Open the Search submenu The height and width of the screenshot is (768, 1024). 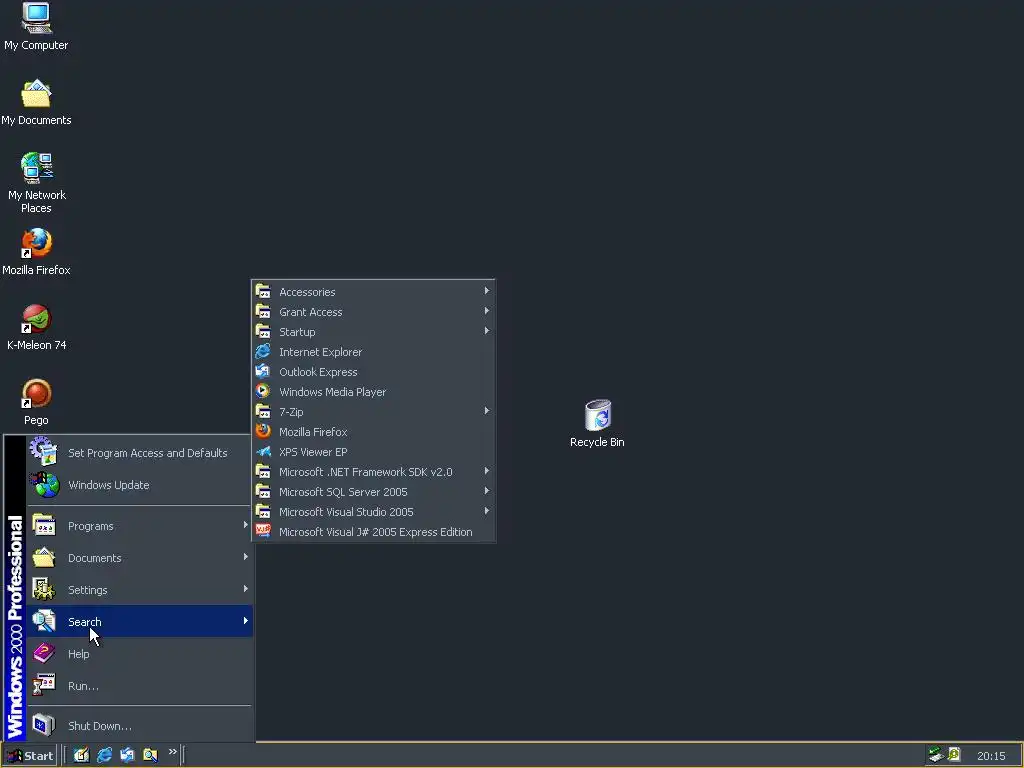click(139, 621)
